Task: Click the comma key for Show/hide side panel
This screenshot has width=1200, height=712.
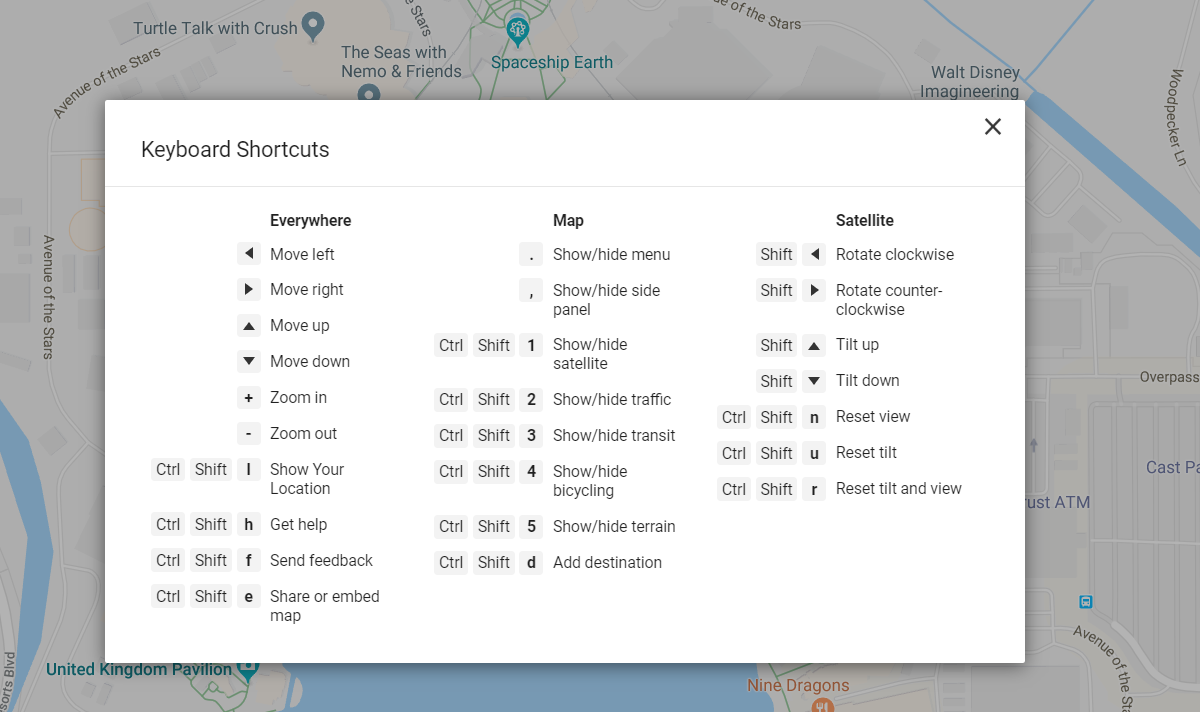Action: [x=531, y=290]
